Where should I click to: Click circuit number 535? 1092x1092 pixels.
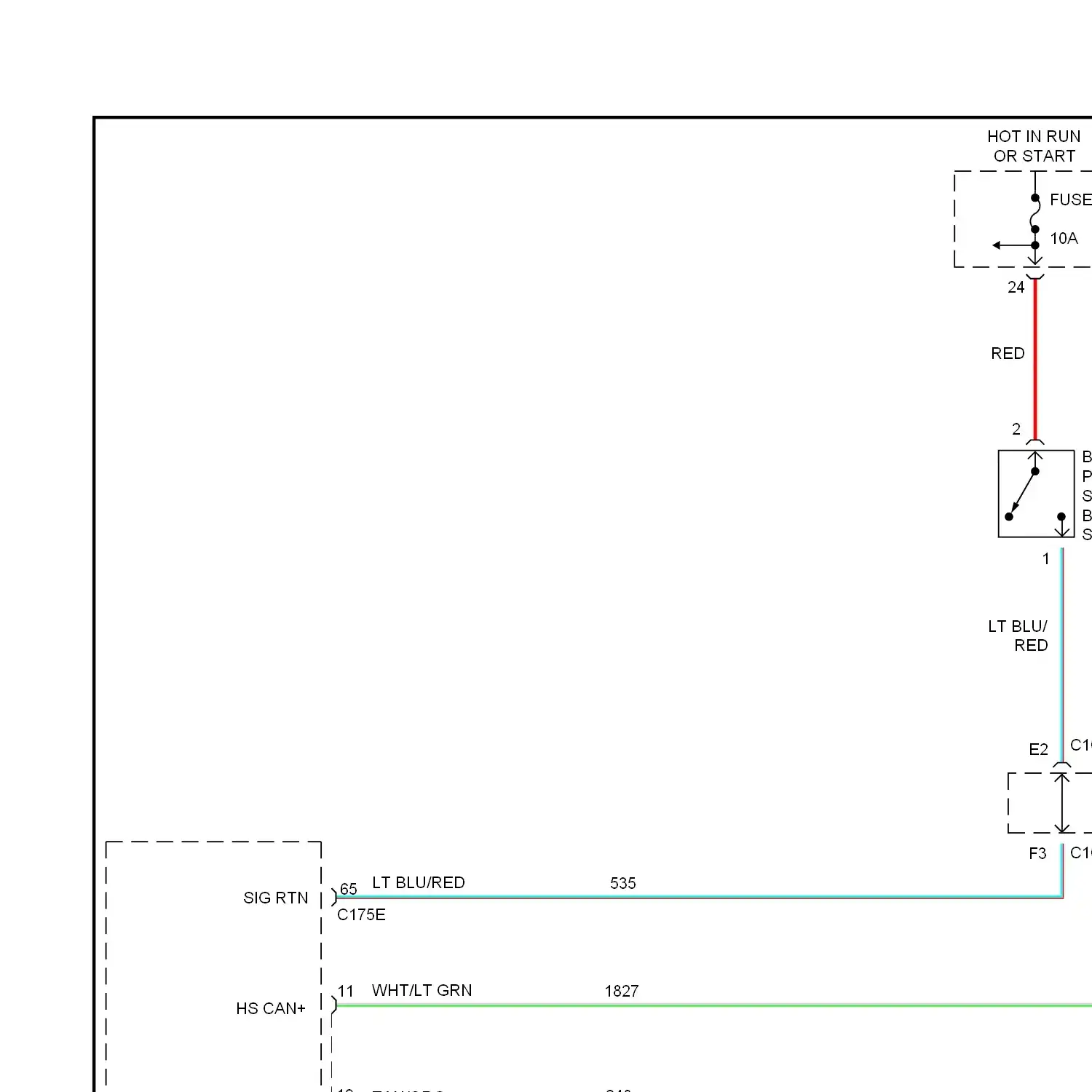pos(623,884)
